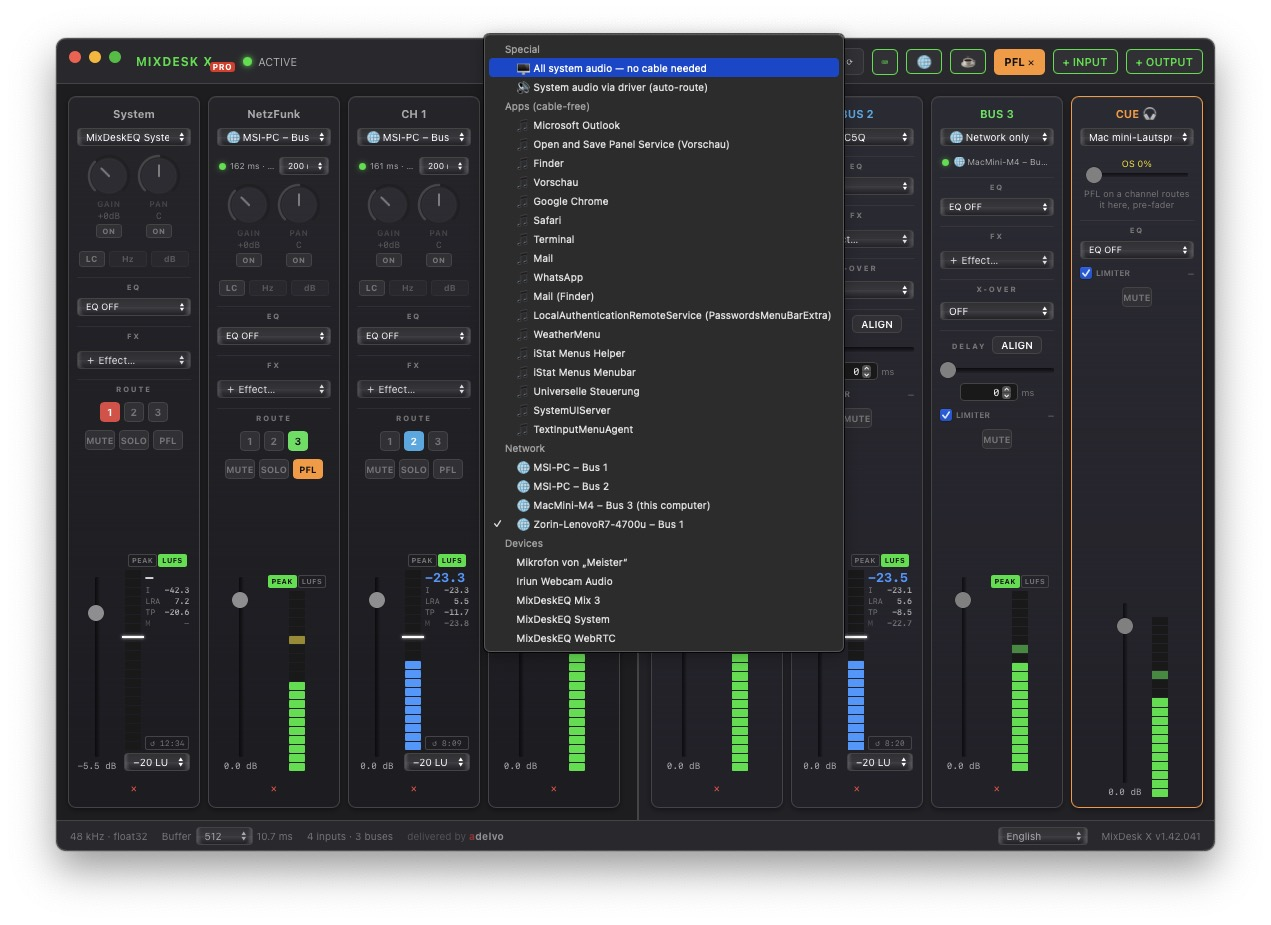The image size is (1271, 925).
Task: Click the headphone icon on the CUE strip
Action: [1150, 114]
